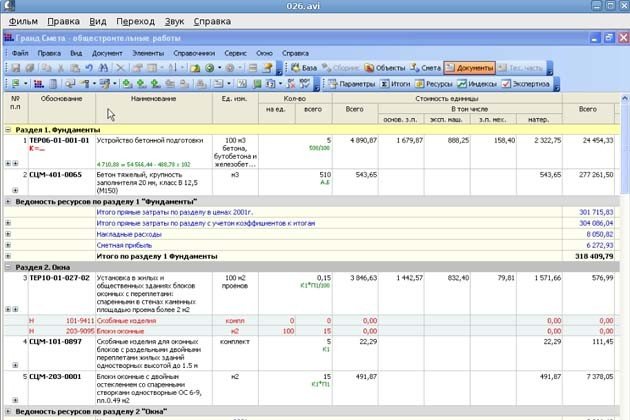Open the Фильм menu in the player
Screen dimensions: 630x420
[22, 20]
